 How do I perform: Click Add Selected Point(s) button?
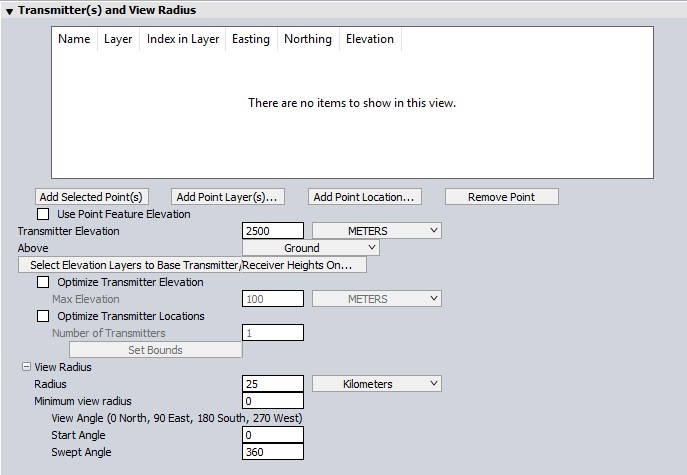pos(92,197)
